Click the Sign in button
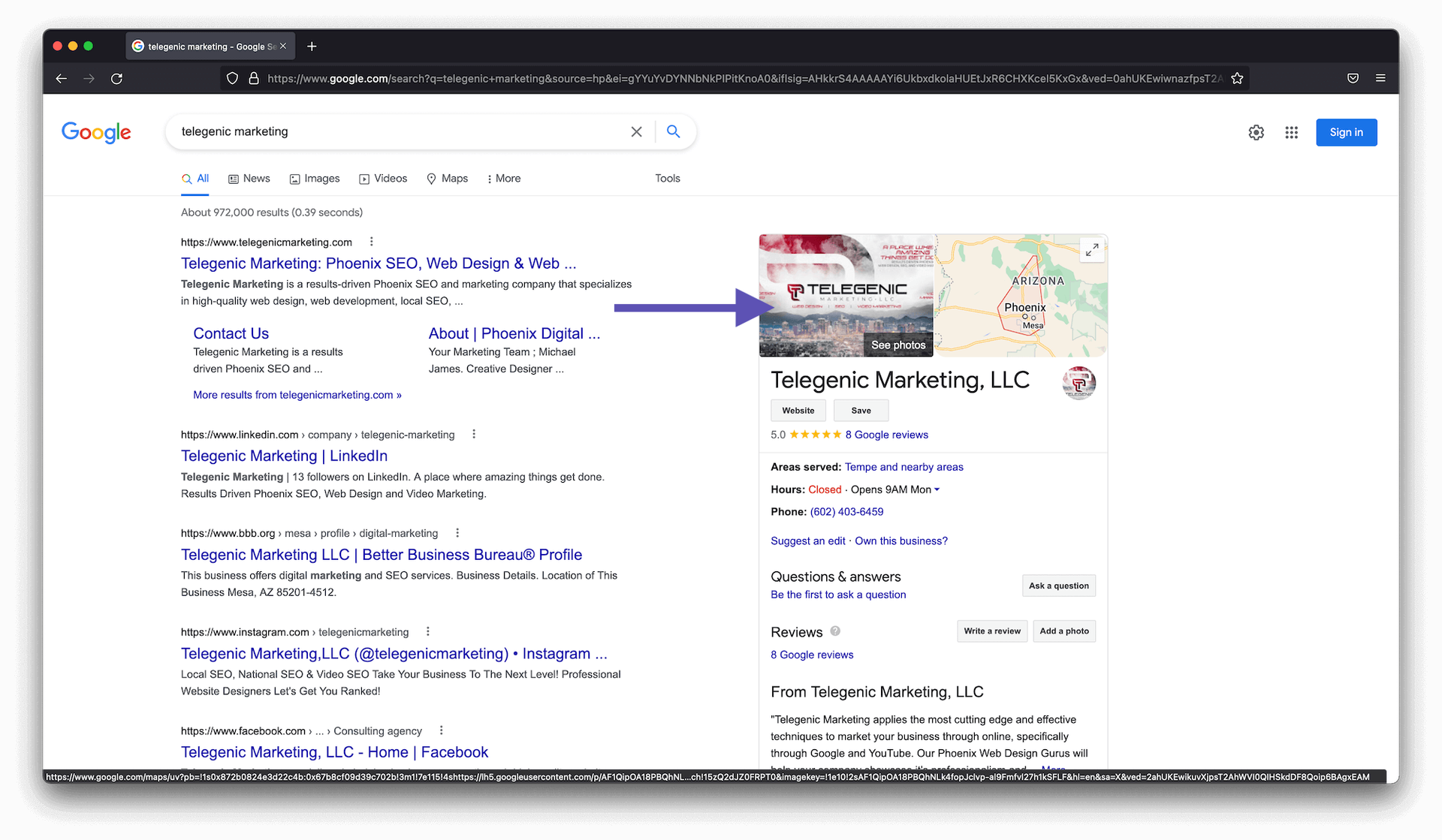 coord(1346,132)
